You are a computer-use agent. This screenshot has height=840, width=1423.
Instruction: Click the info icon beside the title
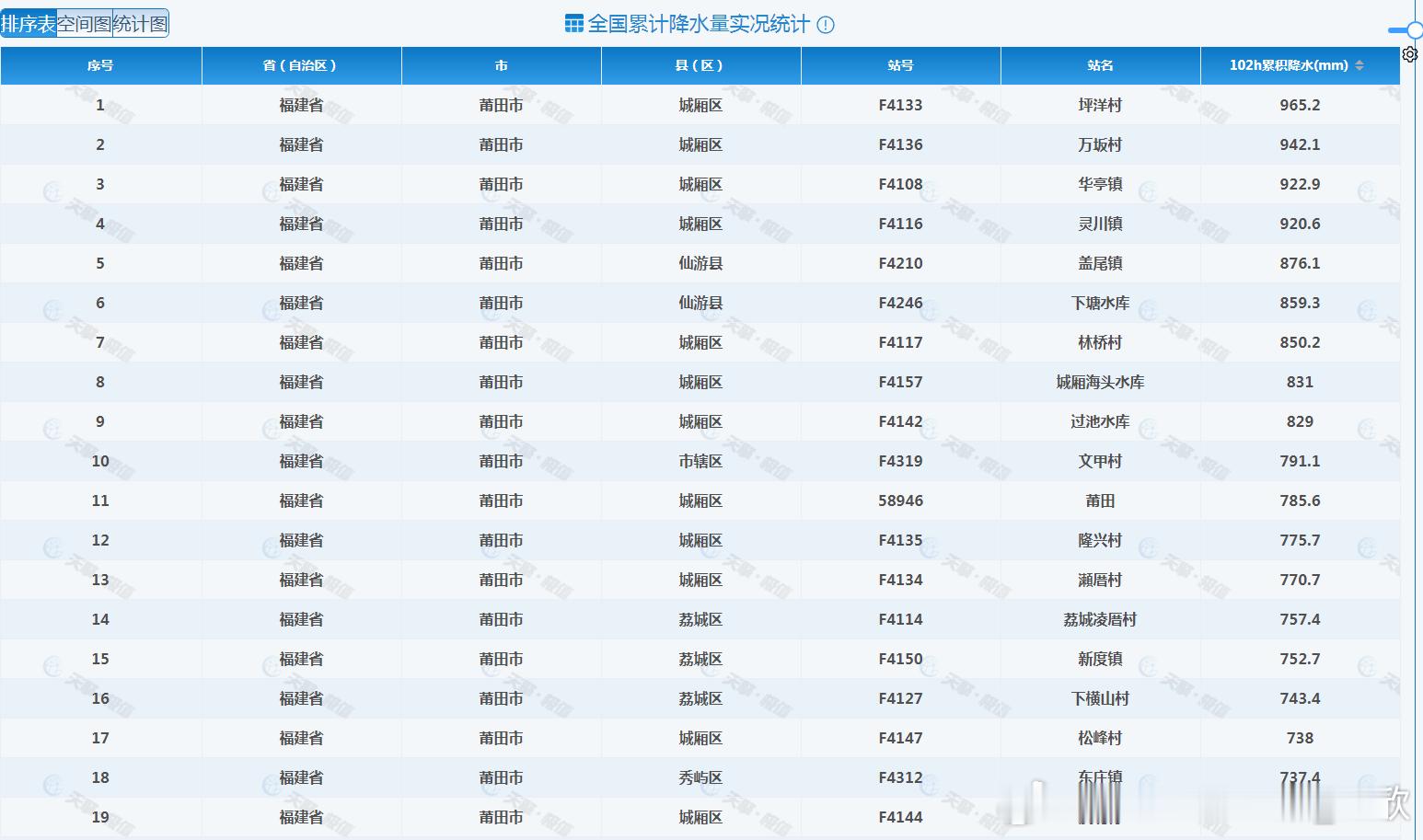pos(826,25)
